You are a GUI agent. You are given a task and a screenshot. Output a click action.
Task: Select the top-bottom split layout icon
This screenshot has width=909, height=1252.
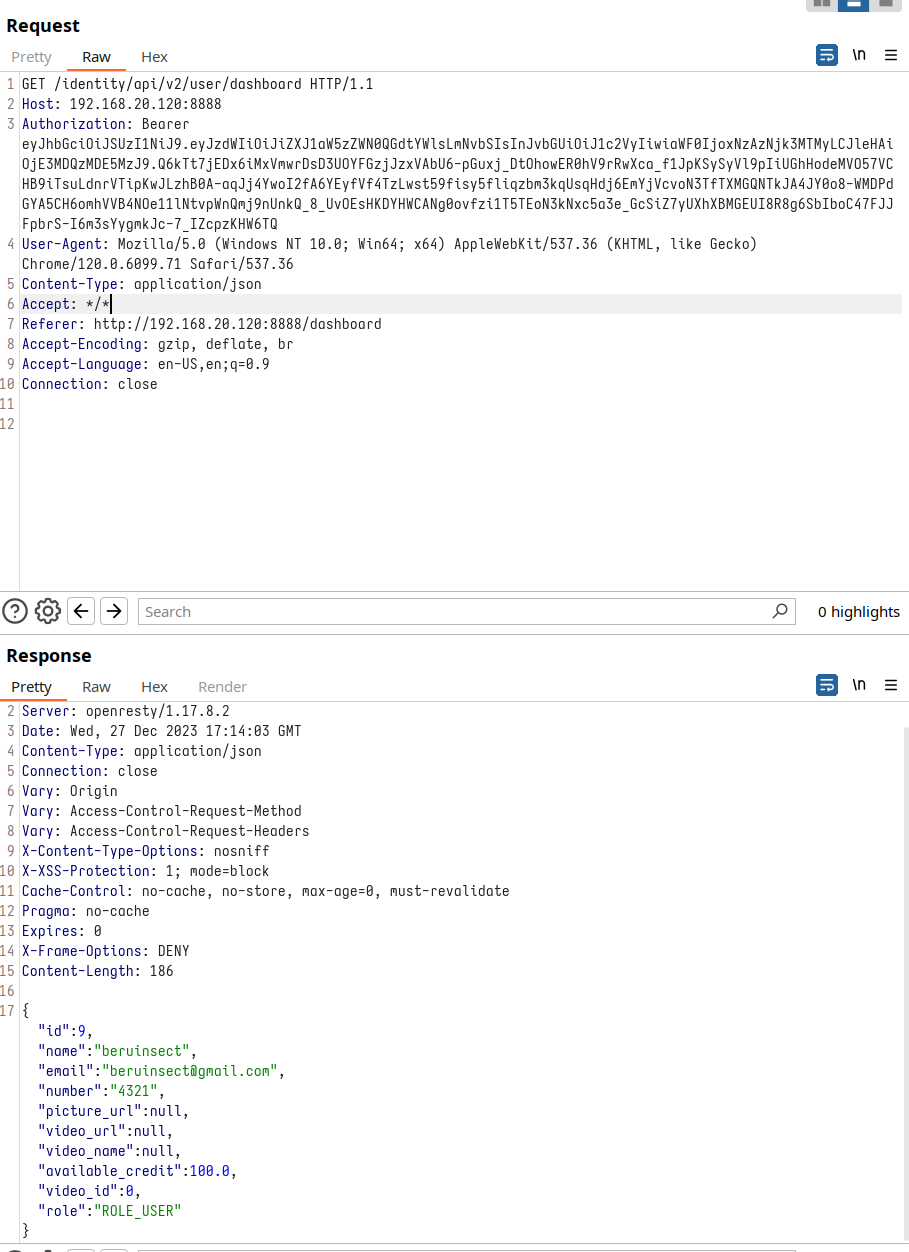(853, 4)
